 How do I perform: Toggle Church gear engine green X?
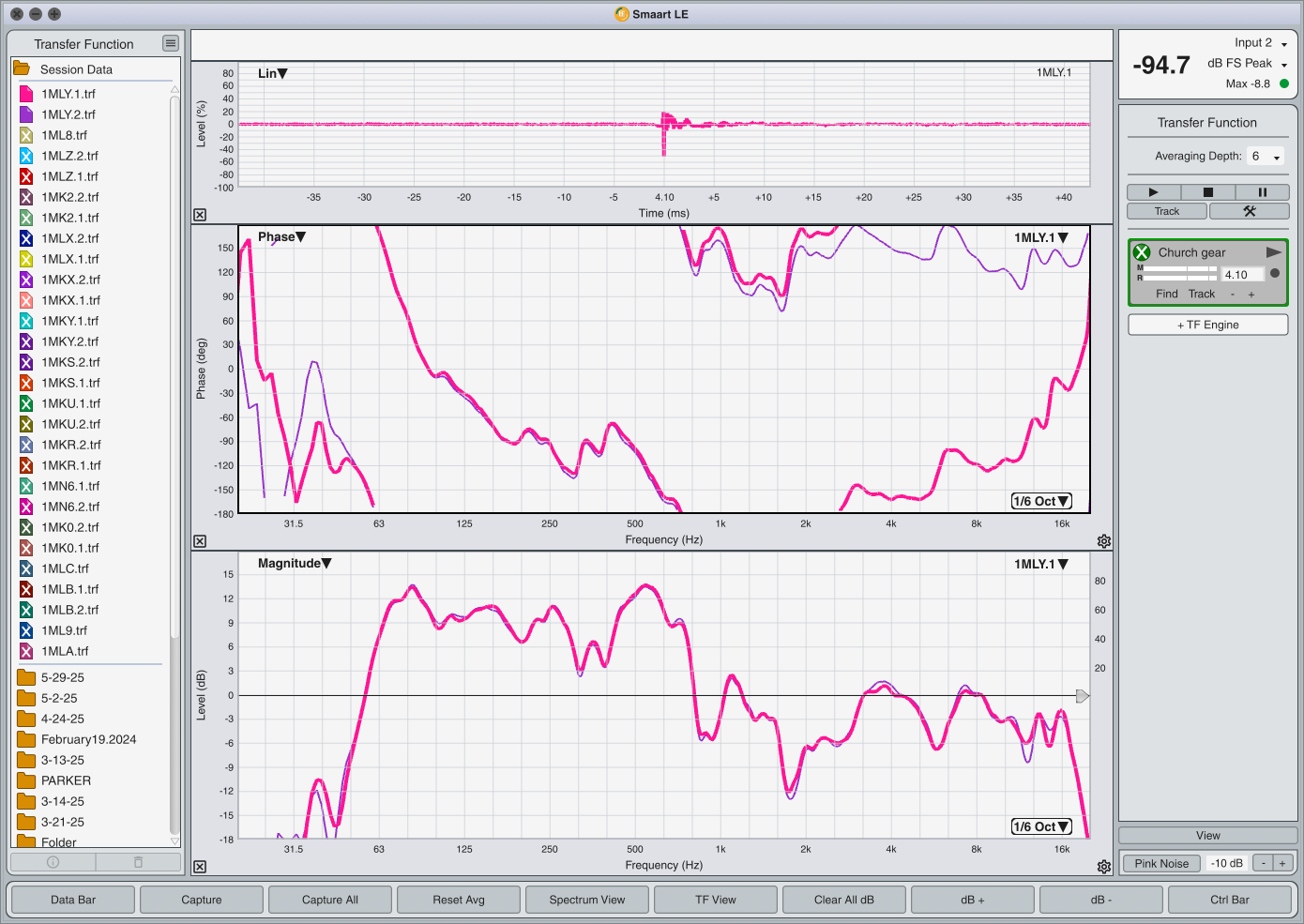coord(1142,252)
